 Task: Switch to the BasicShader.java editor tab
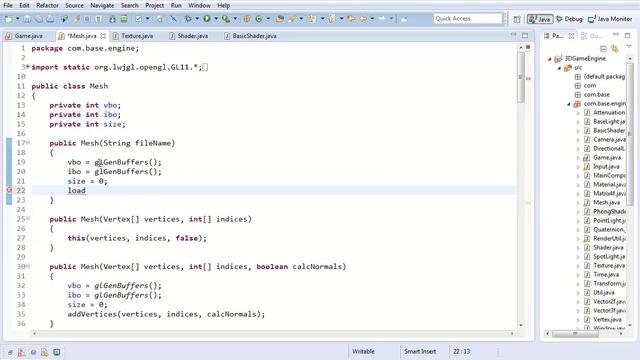tap(250, 36)
